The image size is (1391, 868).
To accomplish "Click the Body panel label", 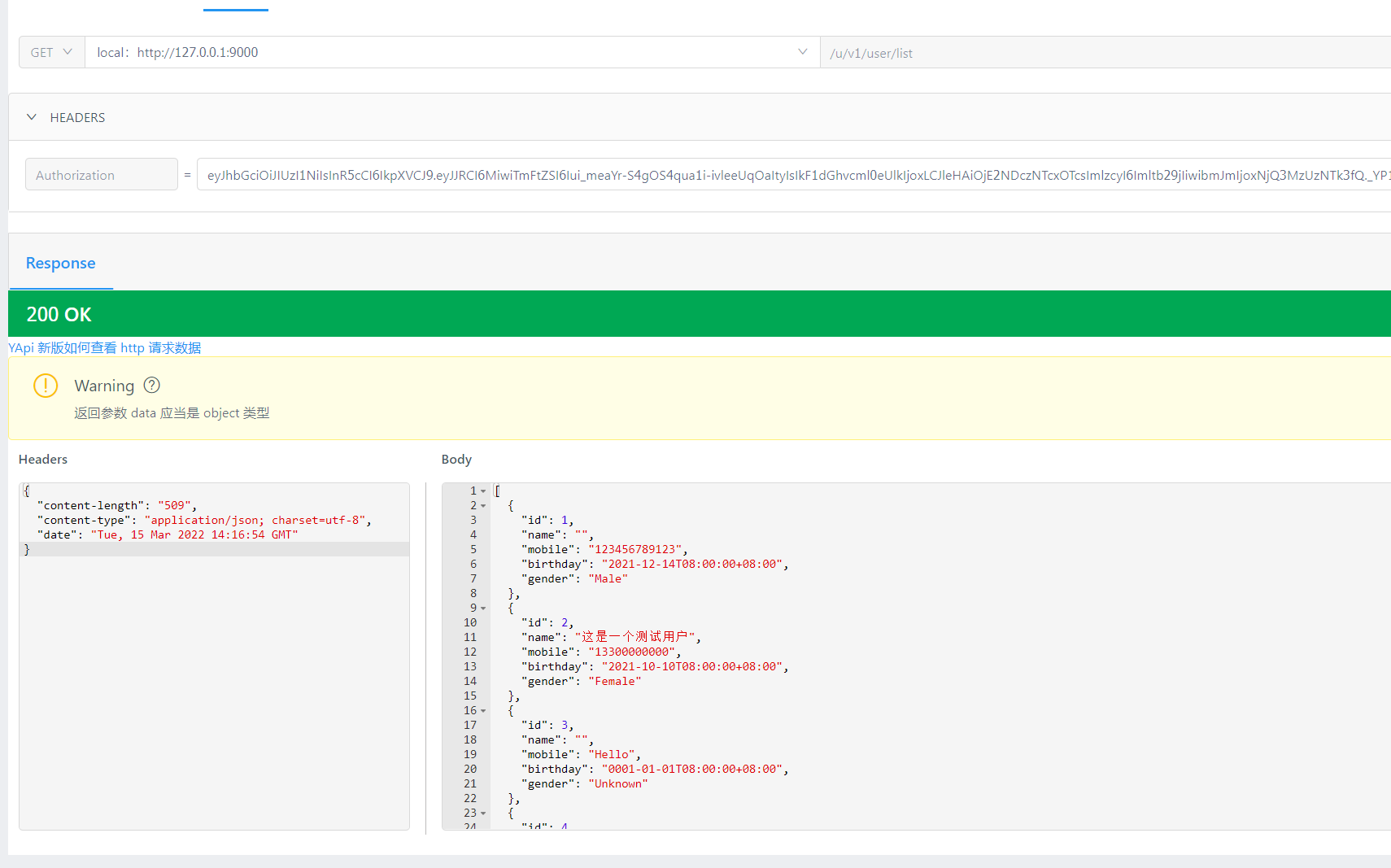I will (x=456, y=460).
